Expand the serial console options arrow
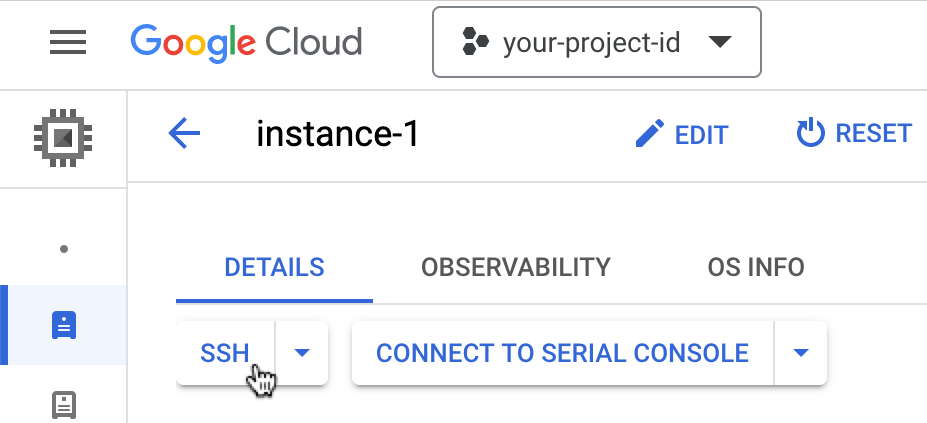The image size is (927, 423). tap(800, 352)
